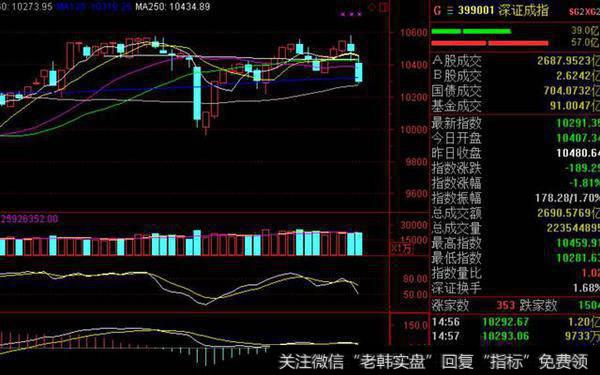Viewport: 600px width, 375px height.
Task: Click the 最新指数 label
Action: point(457,124)
